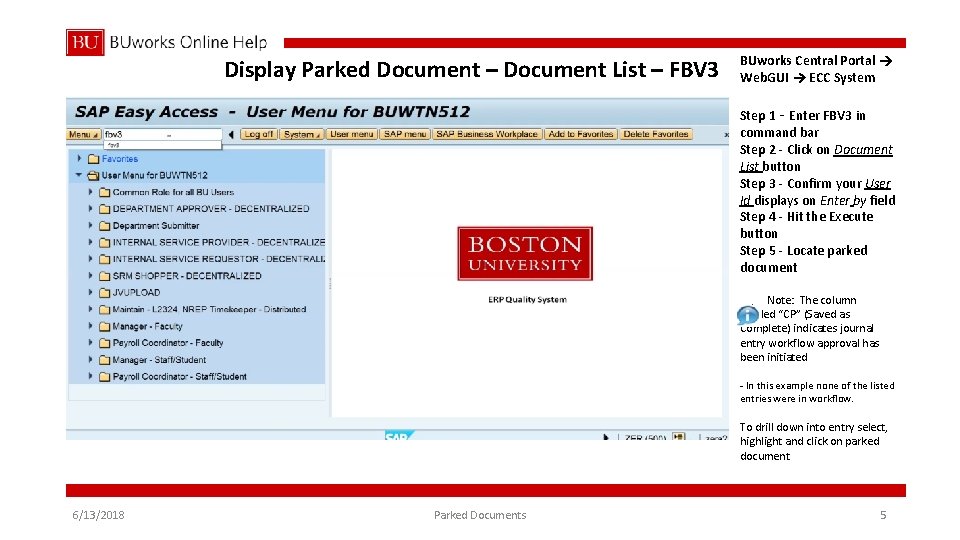Click the SAP logo in status bar
Viewport: 960px width, 540px height.
click(399, 435)
